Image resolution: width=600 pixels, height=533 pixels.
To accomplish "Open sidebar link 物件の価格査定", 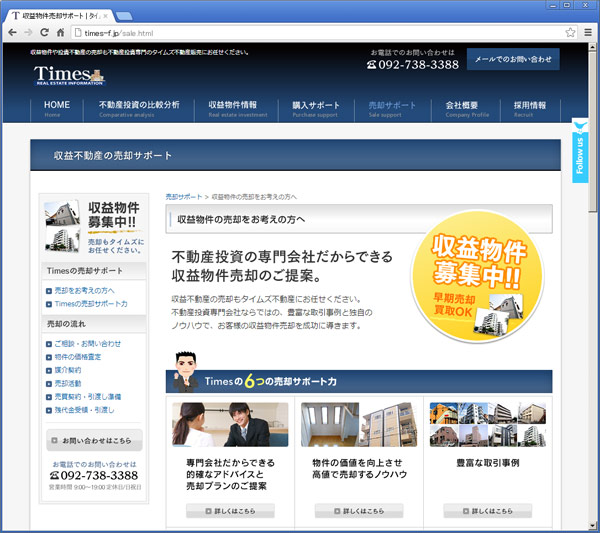I will click(78, 357).
